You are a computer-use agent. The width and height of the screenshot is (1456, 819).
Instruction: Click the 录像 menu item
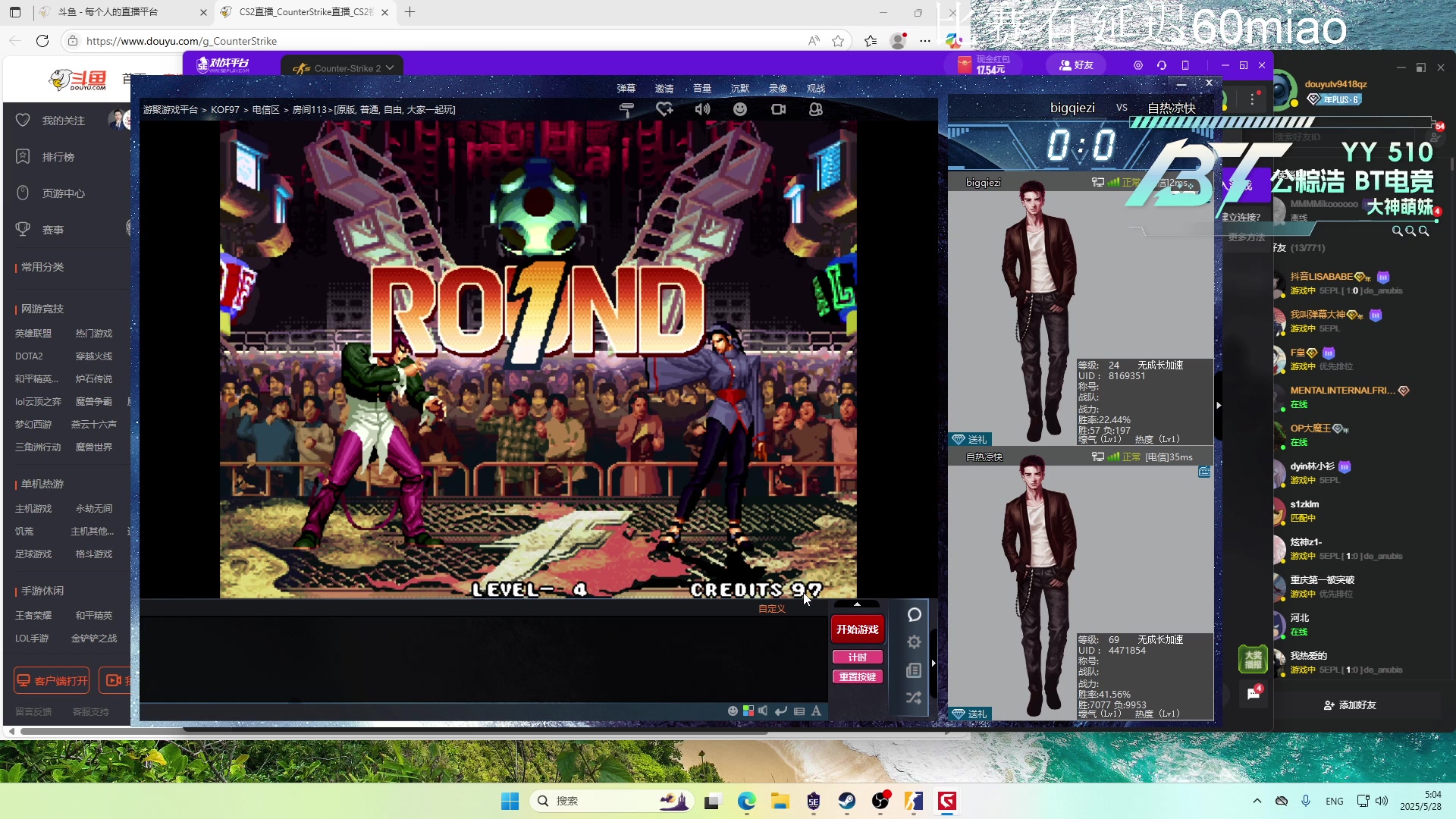[778, 89]
